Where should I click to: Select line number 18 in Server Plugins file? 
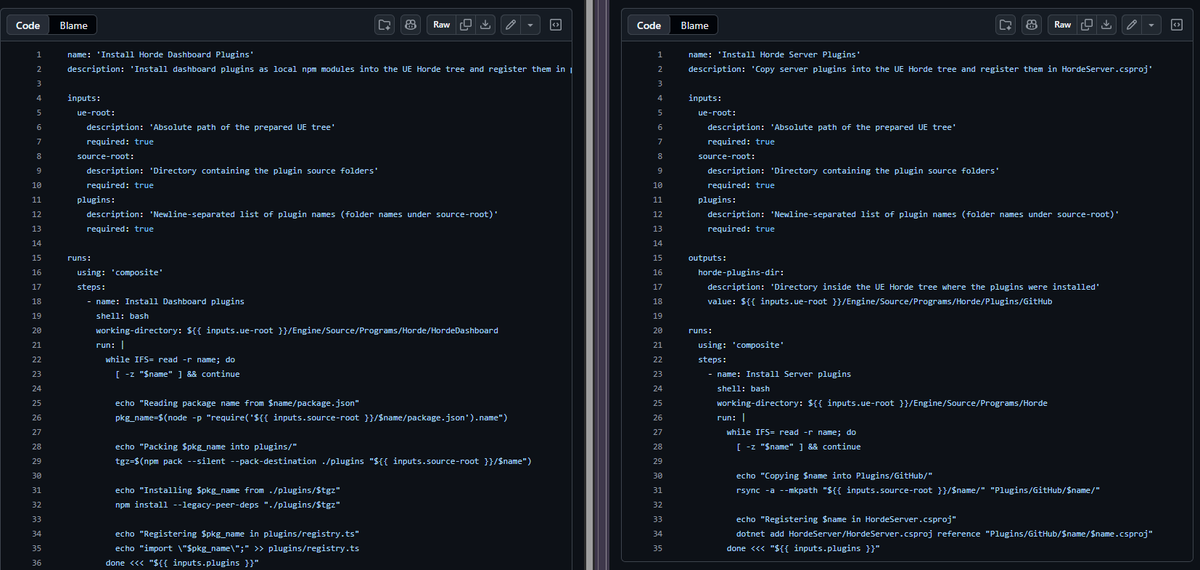659,300
